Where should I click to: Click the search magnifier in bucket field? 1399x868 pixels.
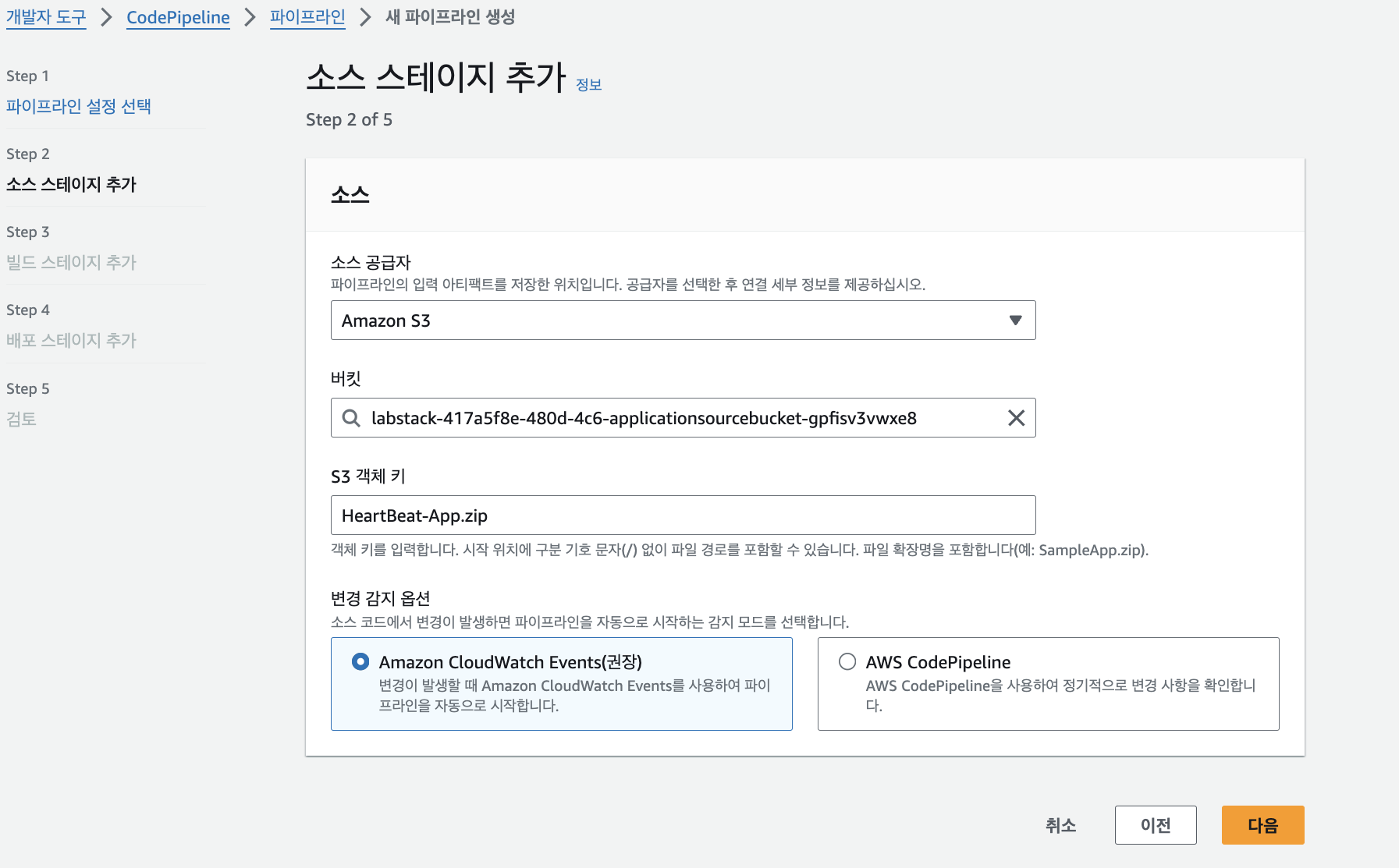coord(351,418)
